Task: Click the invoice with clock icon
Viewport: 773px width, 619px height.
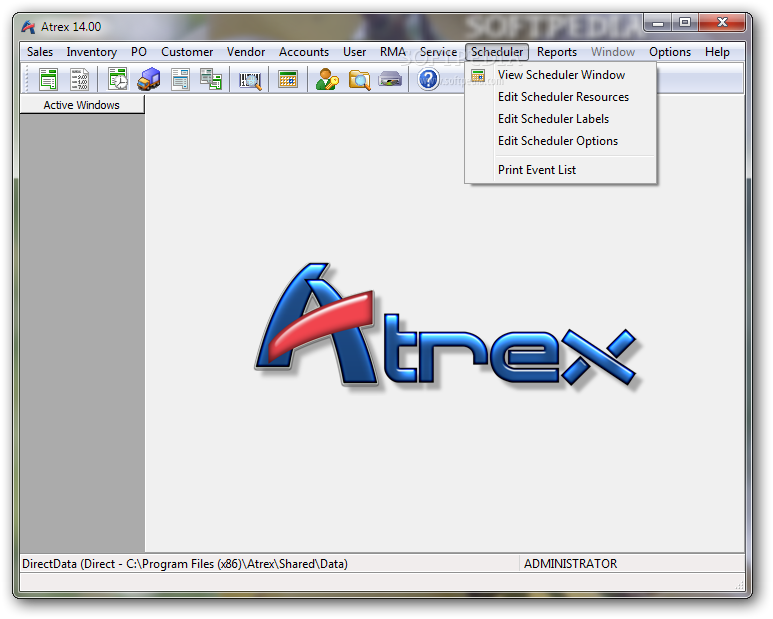Action: pos(118,79)
